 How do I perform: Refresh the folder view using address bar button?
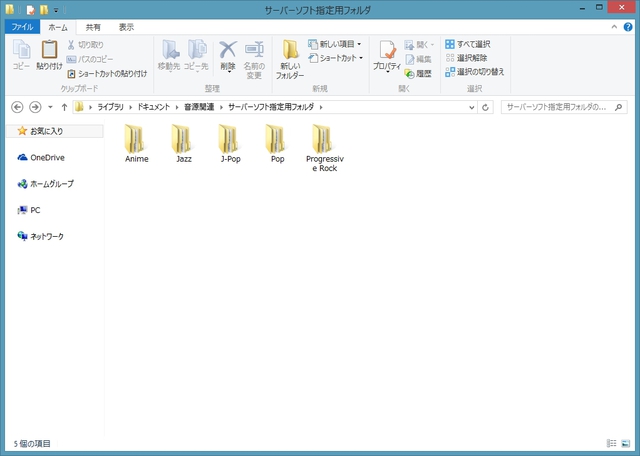pos(486,107)
